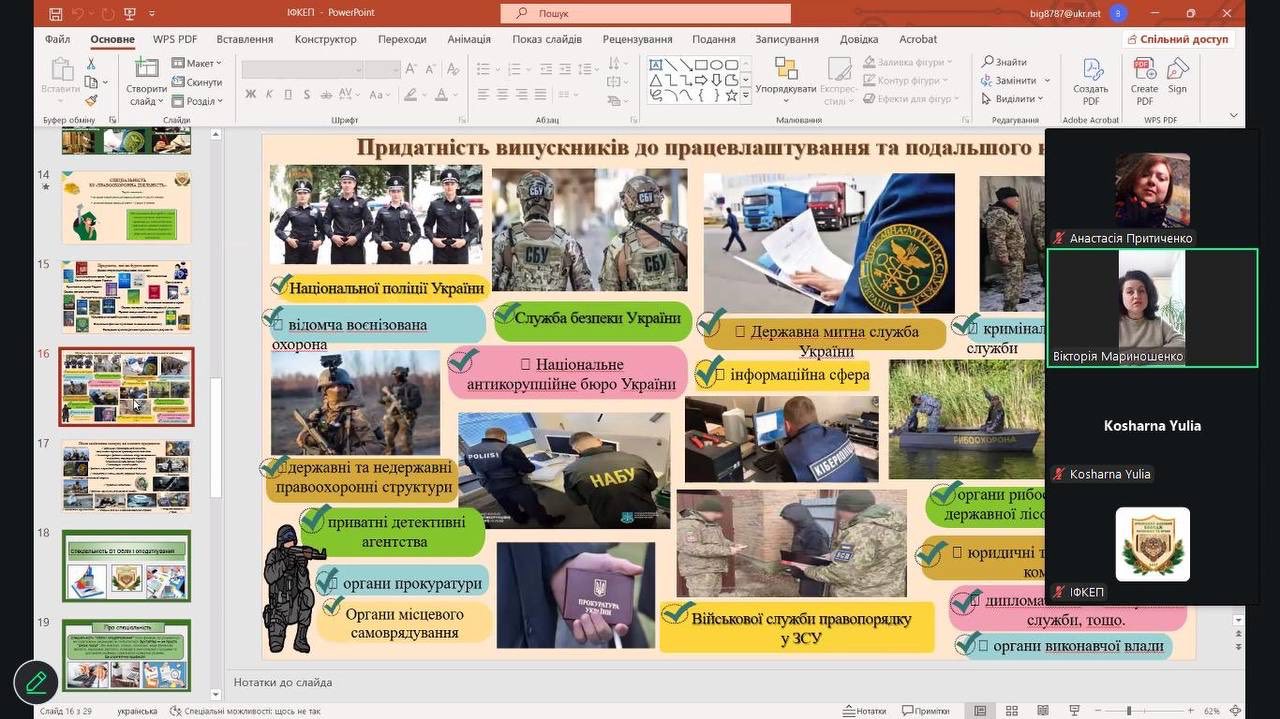This screenshot has height=719, width=1280.
Task: Click the українська language indicator
Action: point(137,711)
